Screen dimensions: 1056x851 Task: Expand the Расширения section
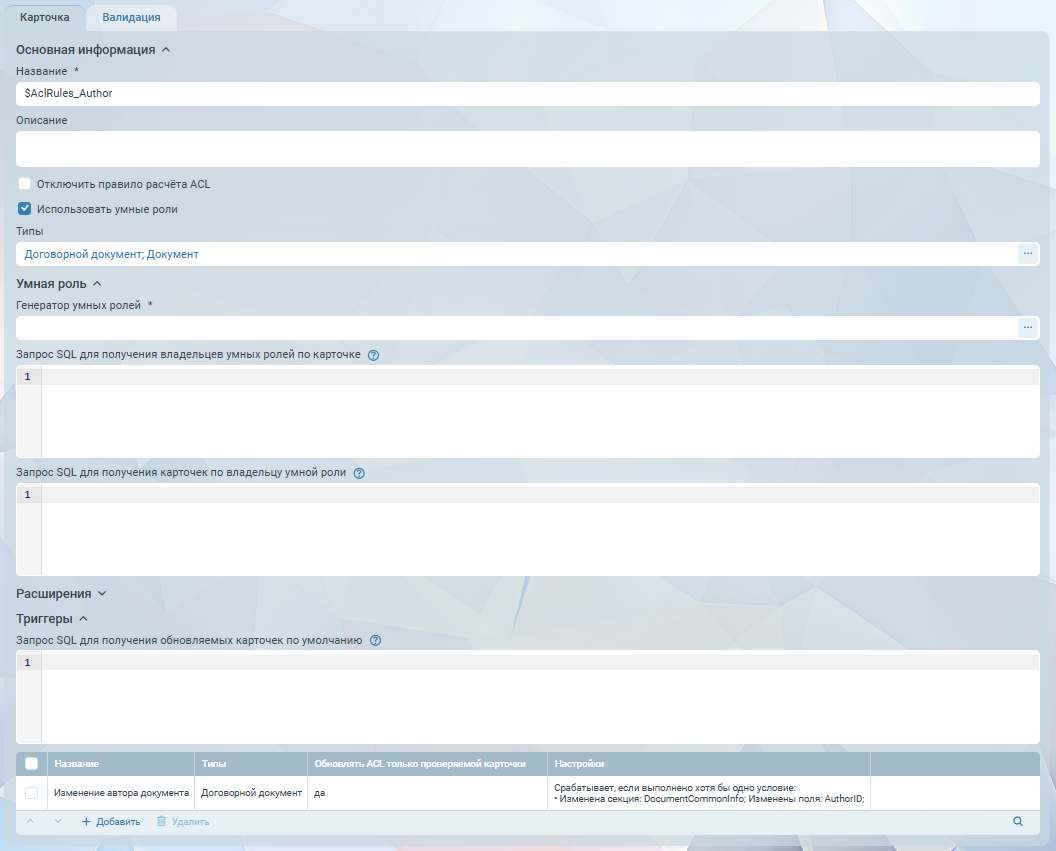(x=101, y=594)
